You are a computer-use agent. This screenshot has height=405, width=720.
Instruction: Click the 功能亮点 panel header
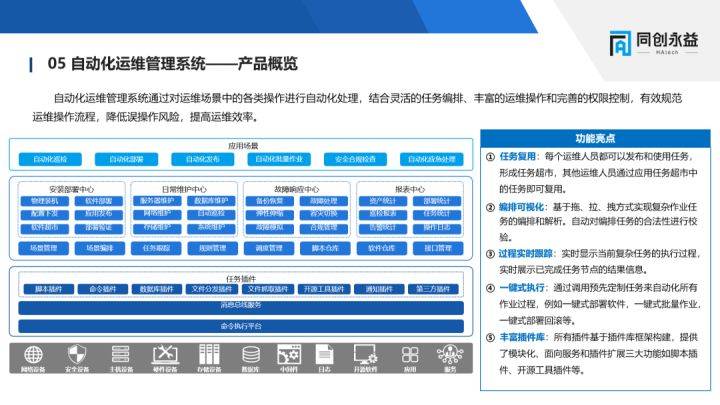pyautogui.click(x=595, y=138)
